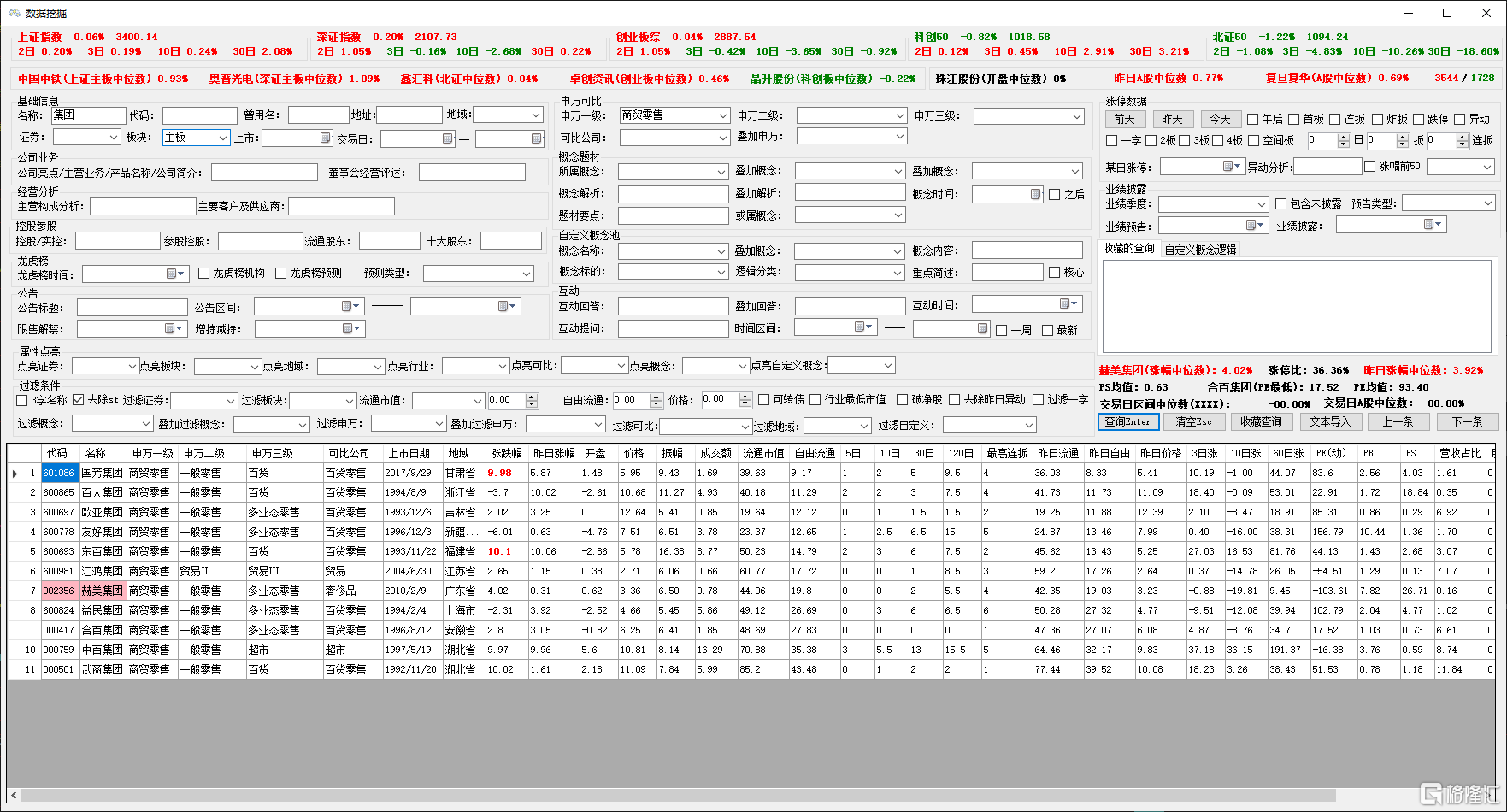Expand the 预测类型 dropdown
The height and width of the screenshot is (812, 1507).
click(x=479, y=274)
